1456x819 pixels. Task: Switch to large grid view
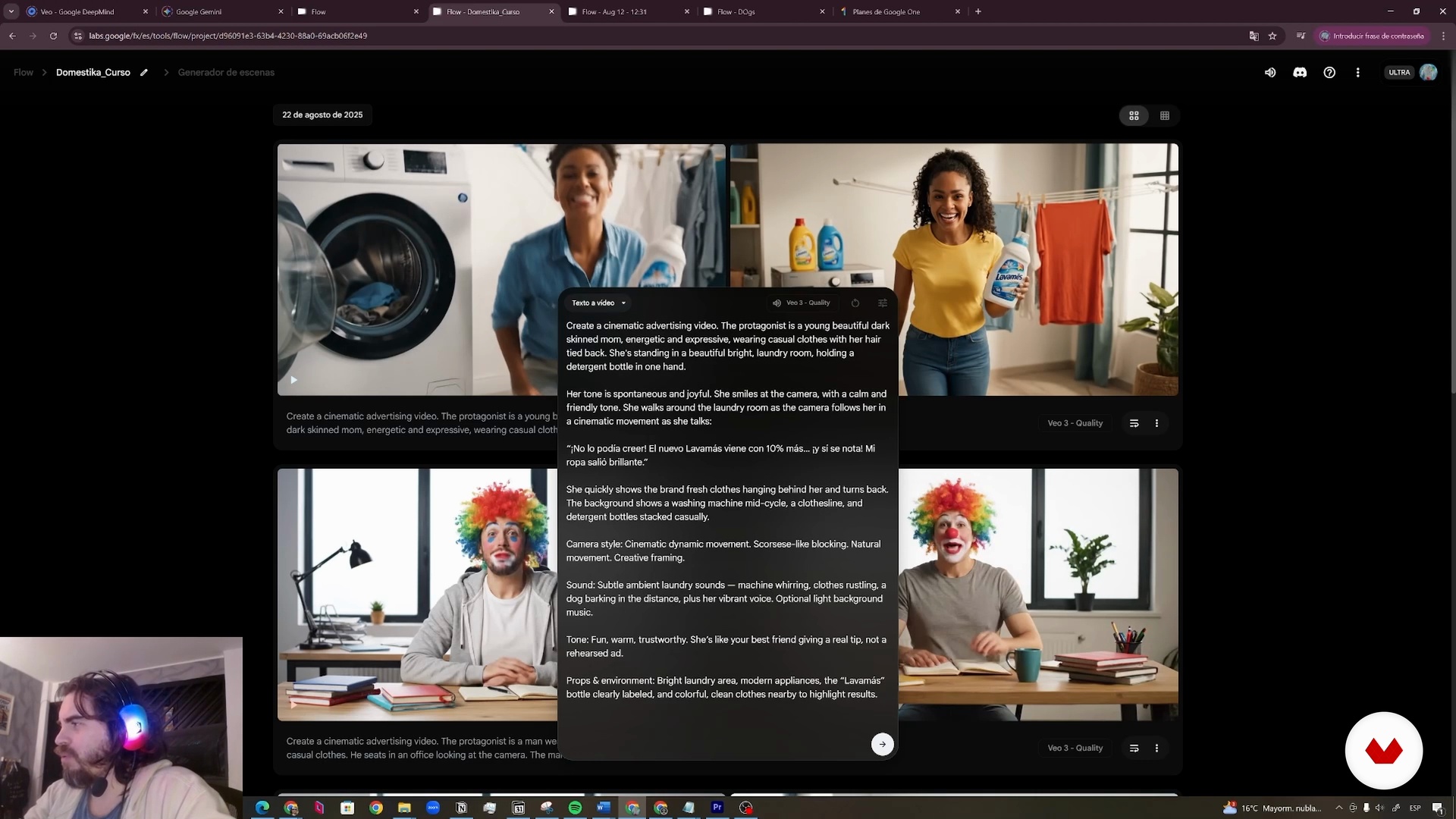1134,116
